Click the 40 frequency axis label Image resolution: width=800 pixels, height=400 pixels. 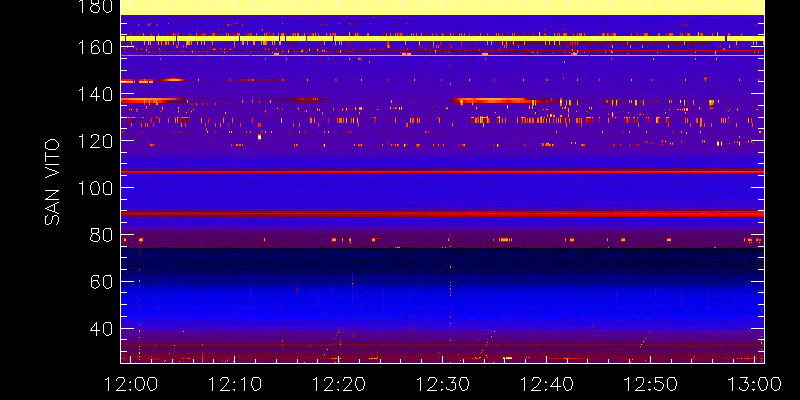pyautogui.click(x=101, y=329)
